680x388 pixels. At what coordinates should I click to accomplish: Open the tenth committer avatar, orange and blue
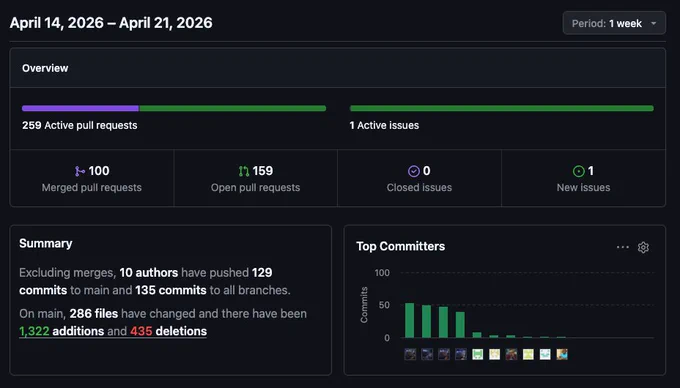click(562, 354)
